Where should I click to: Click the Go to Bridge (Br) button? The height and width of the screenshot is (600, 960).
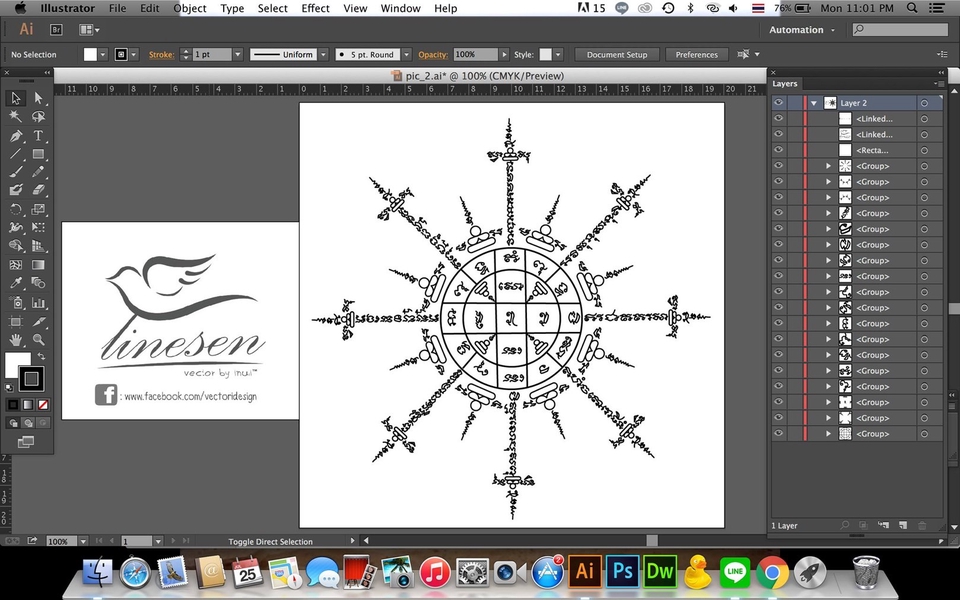[x=56, y=29]
